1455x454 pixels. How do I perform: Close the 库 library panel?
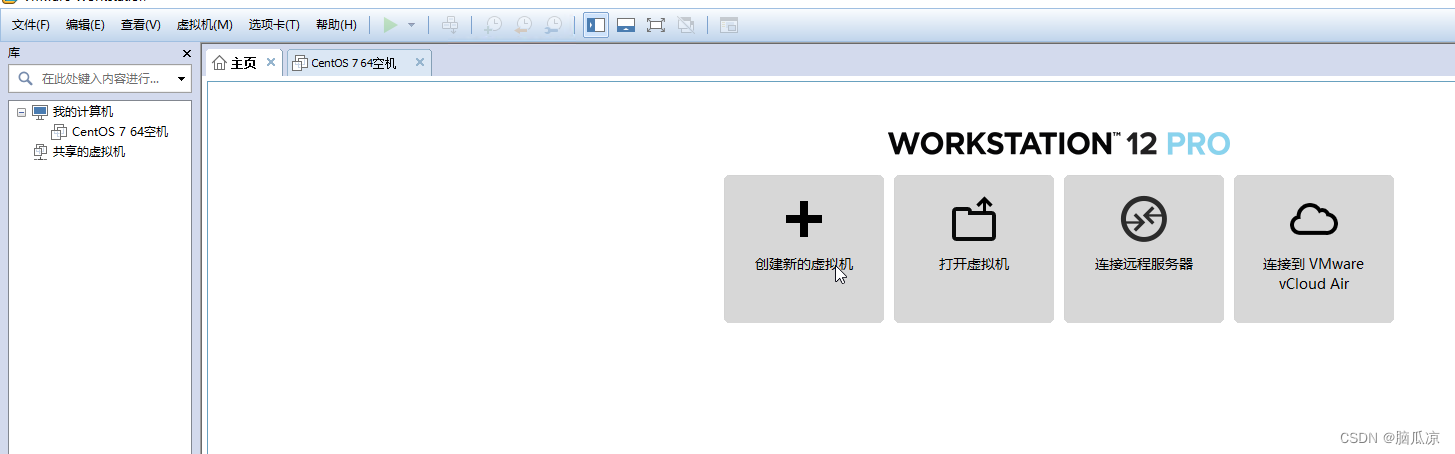click(186, 53)
